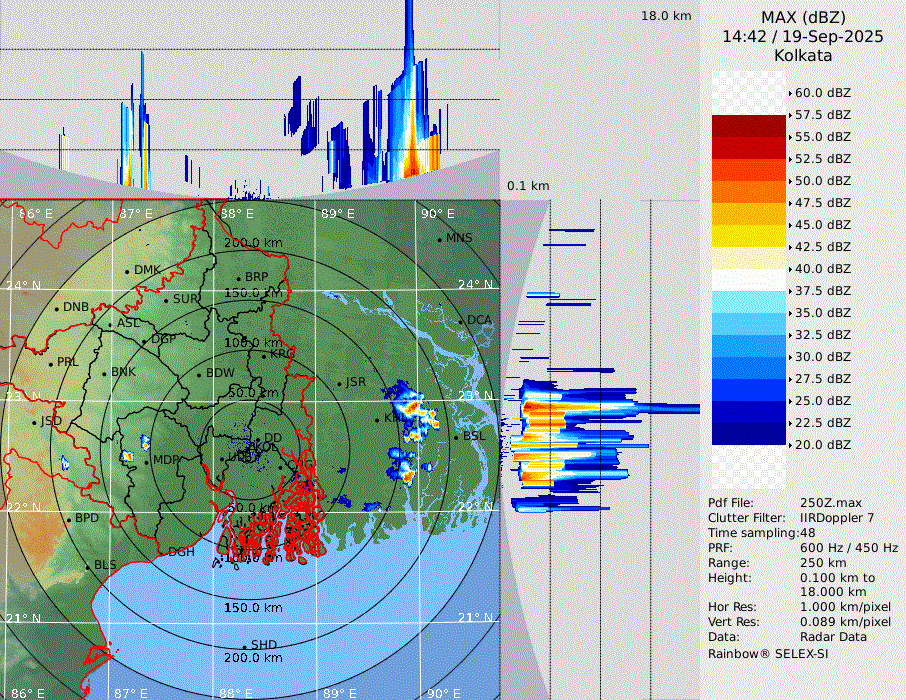This screenshot has height=700, width=906.
Task: Select the BLS station marker
Action: (x=88, y=567)
